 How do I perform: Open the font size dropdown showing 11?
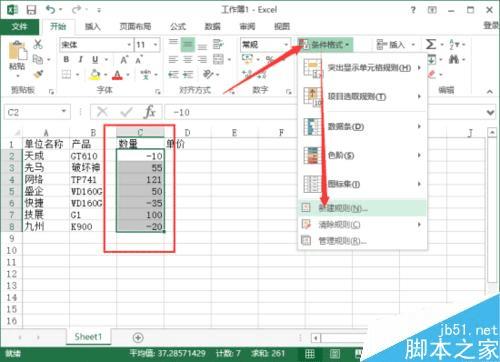click(x=155, y=45)
